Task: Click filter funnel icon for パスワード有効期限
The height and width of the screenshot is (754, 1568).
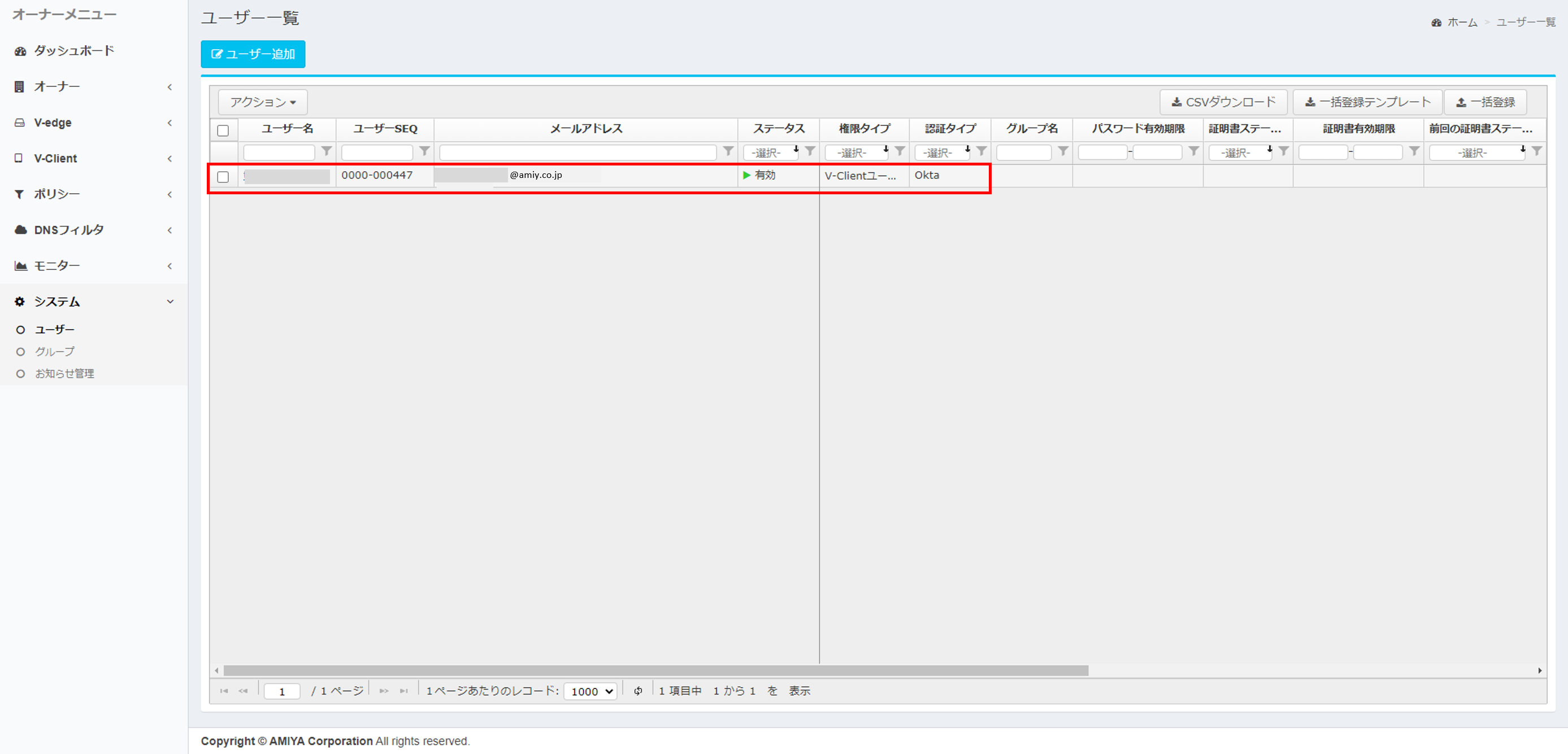Action: [1193, 151]
